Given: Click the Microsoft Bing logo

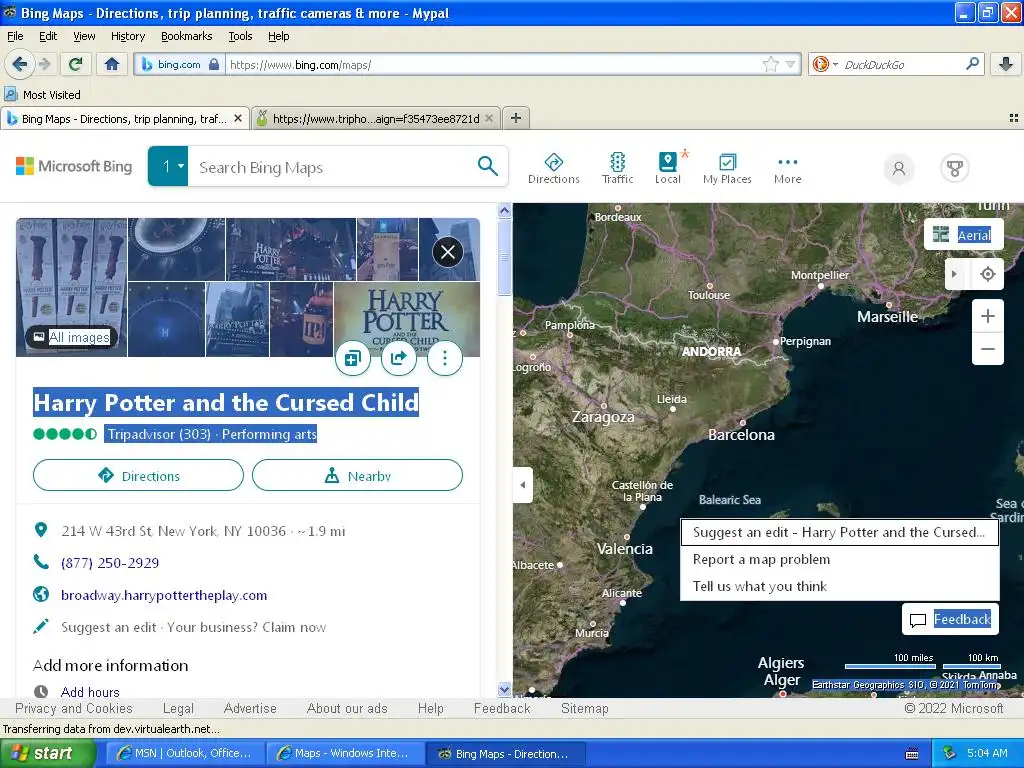Looking at the screenshot, I should (74, 167).
